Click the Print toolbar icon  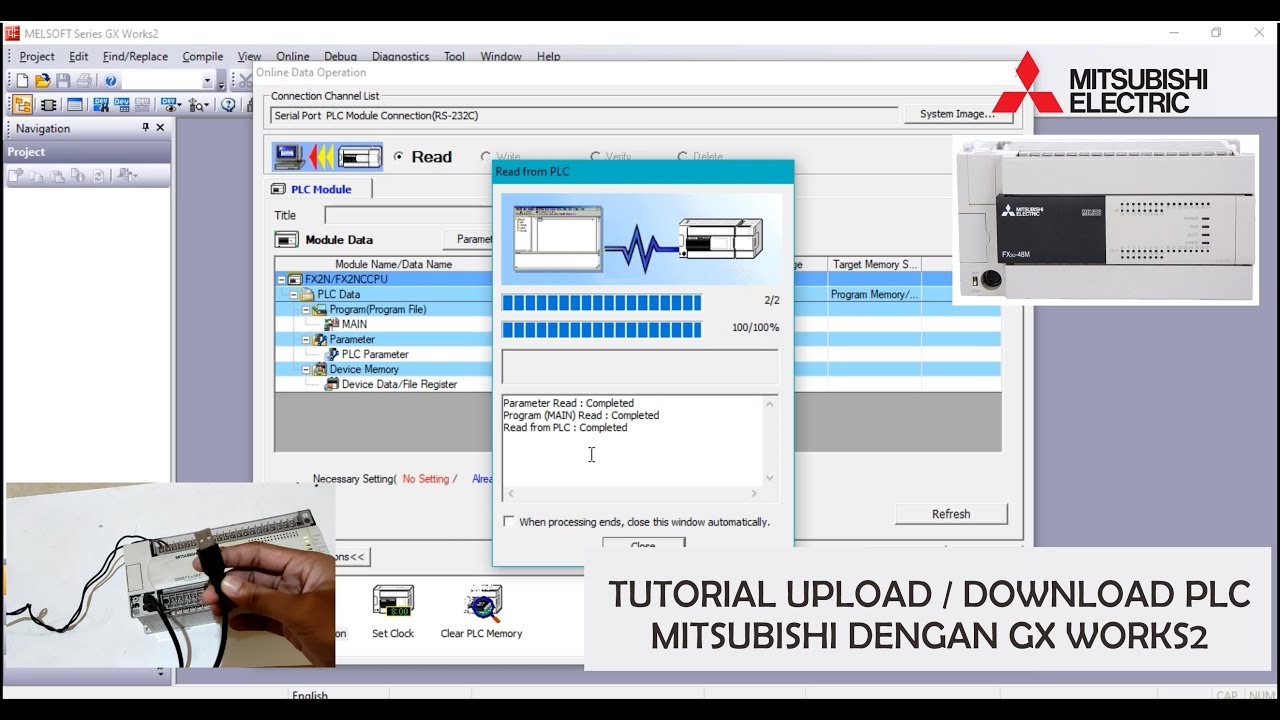pos(85,81)
